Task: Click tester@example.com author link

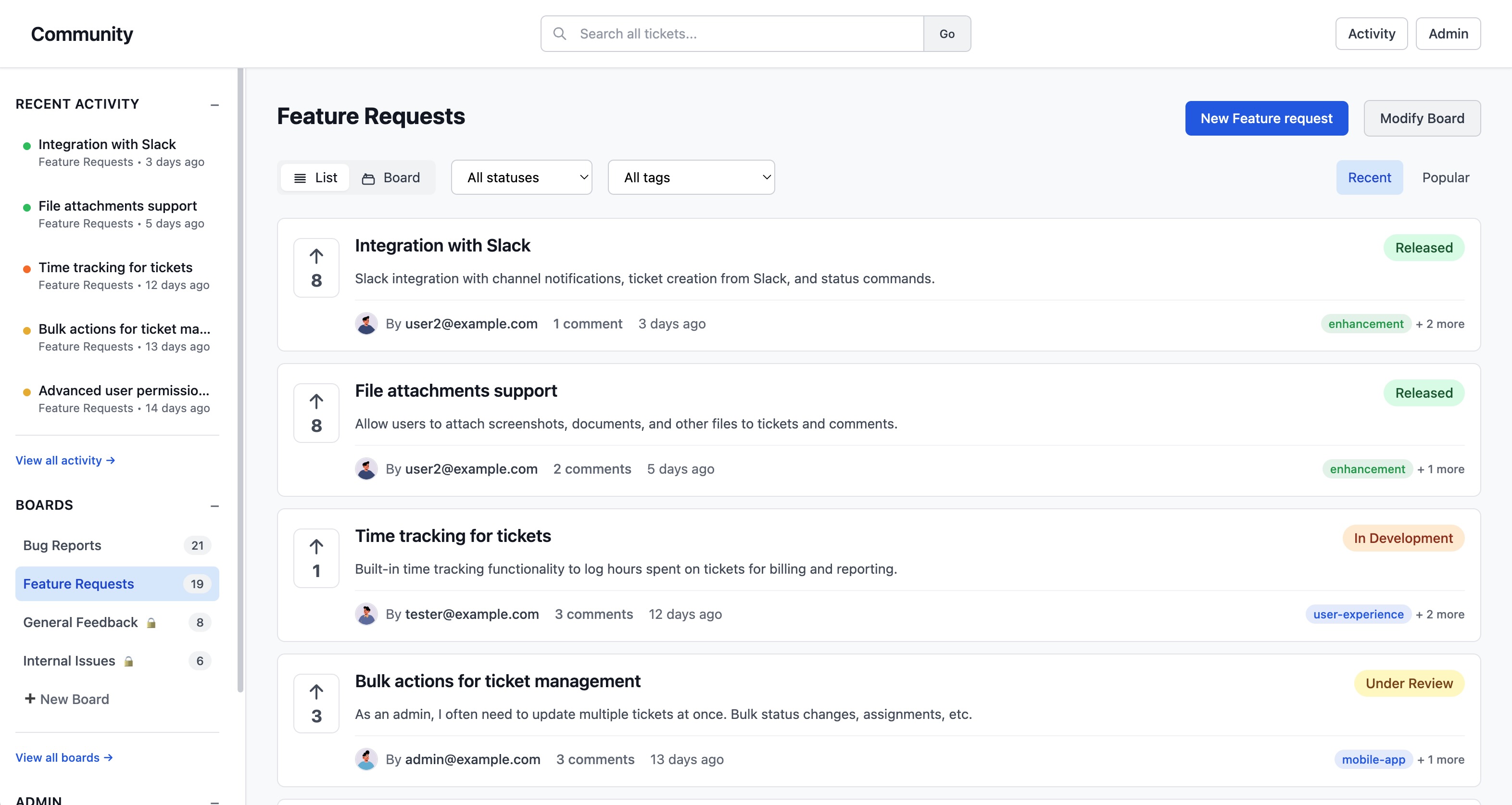Action: (x=472, y=614)
